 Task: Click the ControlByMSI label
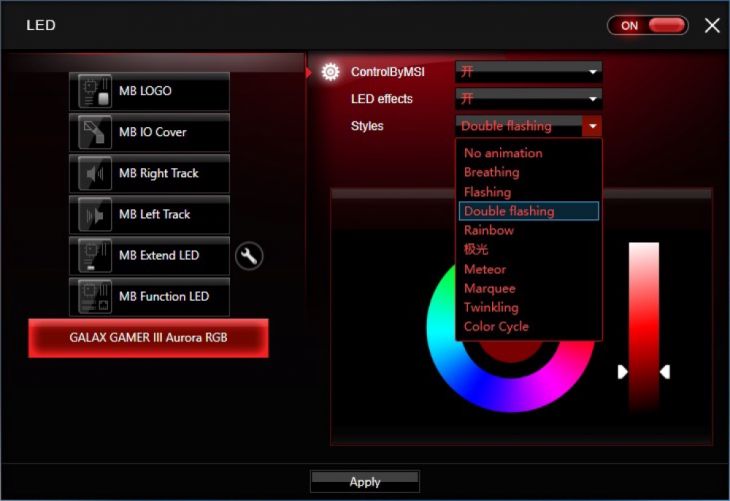(x=388, y=72)
